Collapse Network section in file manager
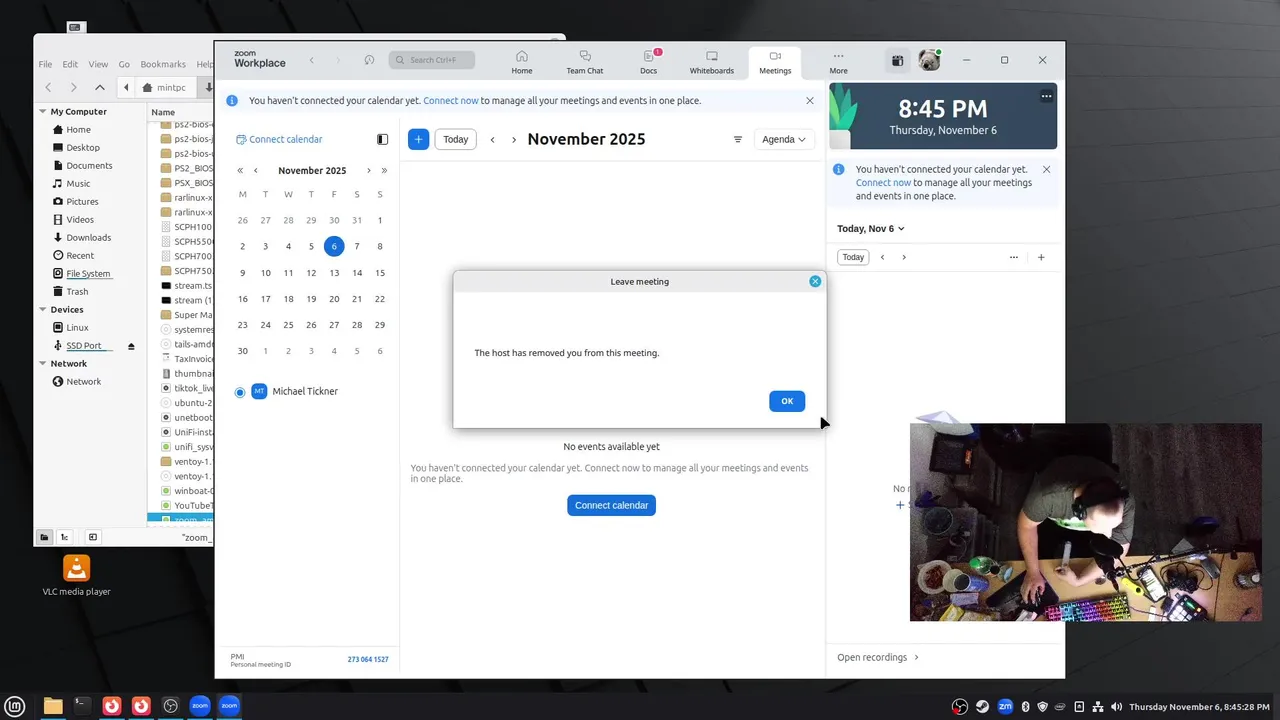 click(43, 363)
